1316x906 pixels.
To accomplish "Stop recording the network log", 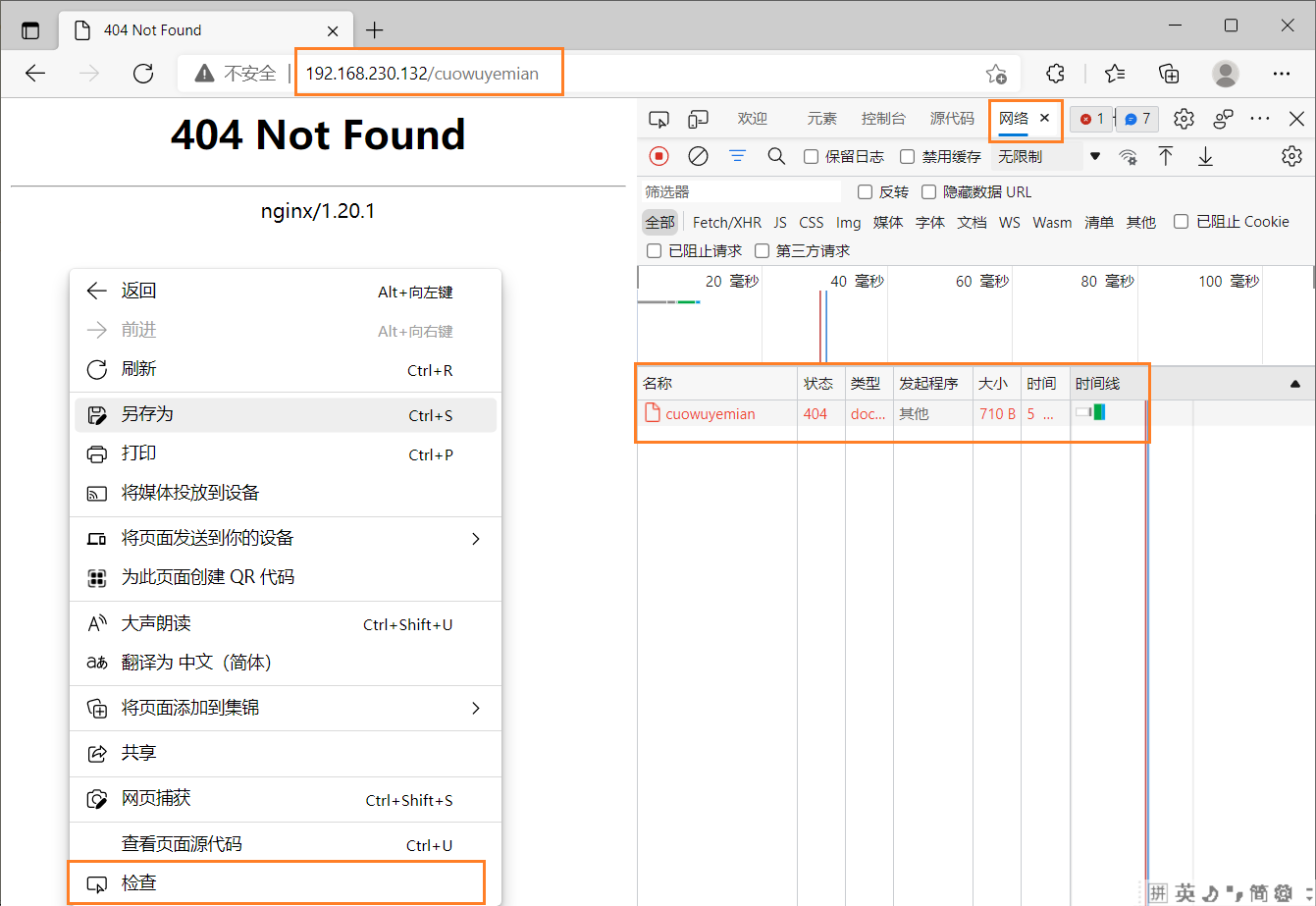I will [658, 156].
